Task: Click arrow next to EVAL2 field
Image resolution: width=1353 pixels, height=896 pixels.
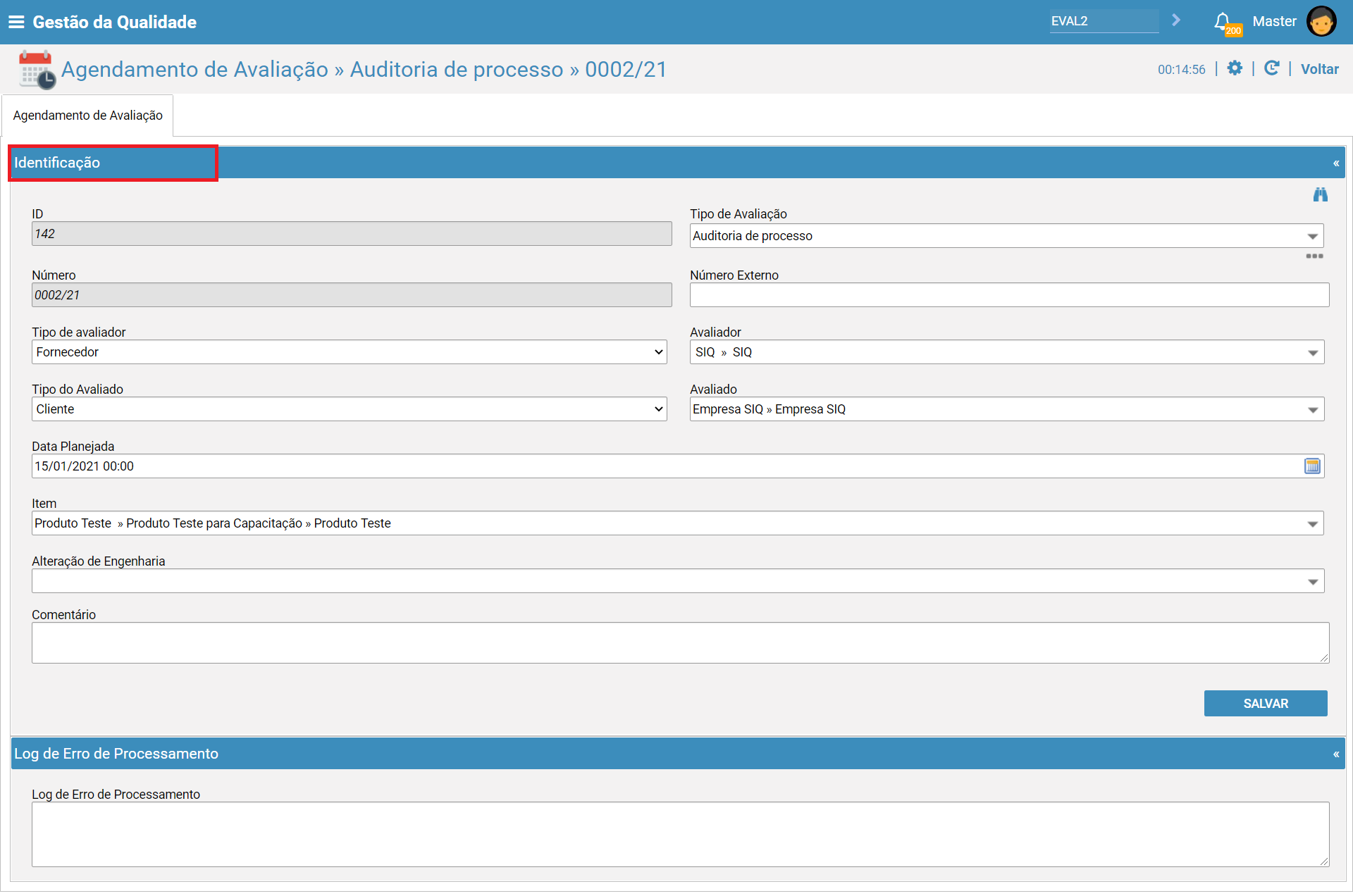Action: [1175, 20]
